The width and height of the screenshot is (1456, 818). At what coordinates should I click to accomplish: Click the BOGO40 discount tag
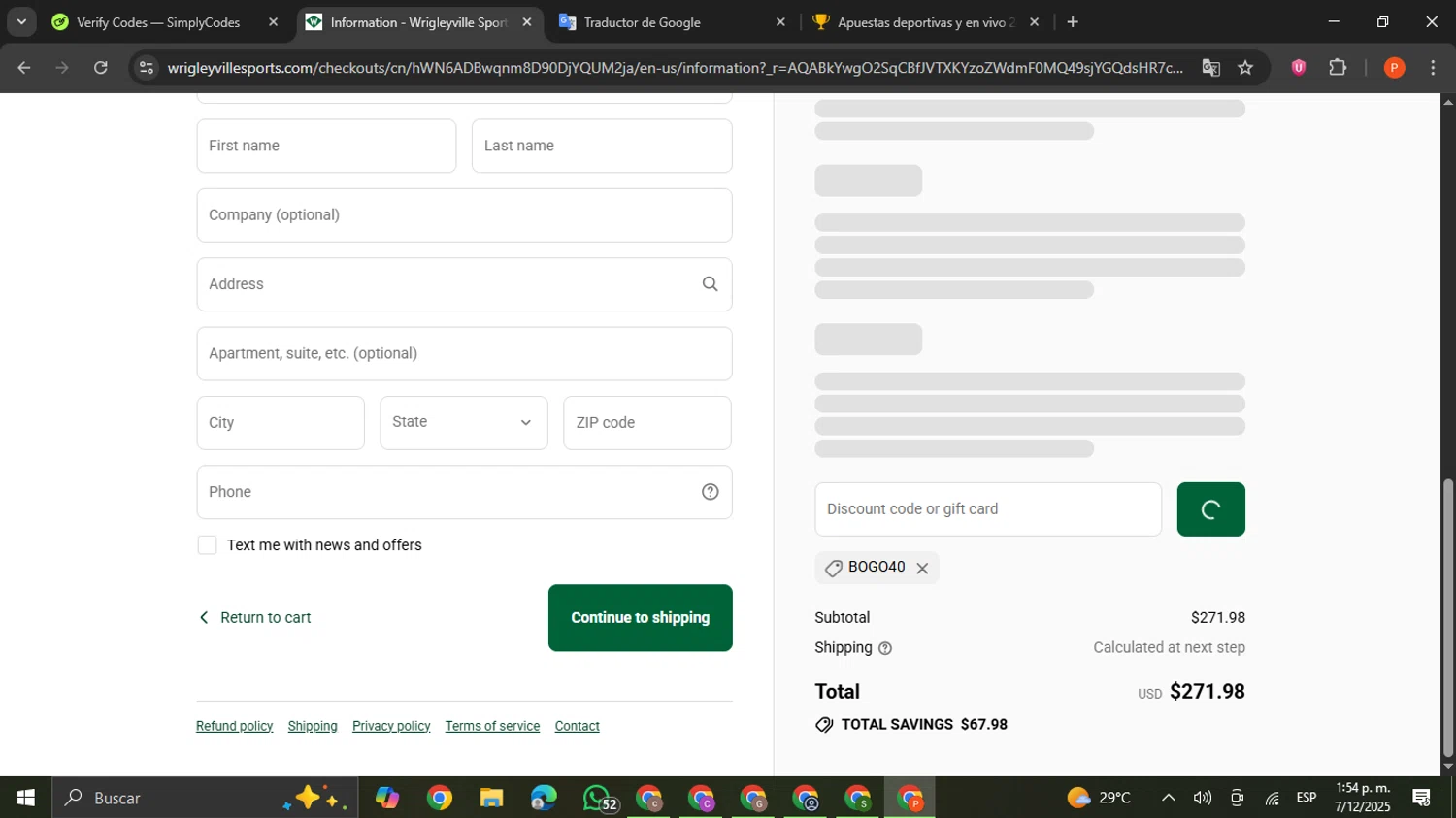pos(877,568)
